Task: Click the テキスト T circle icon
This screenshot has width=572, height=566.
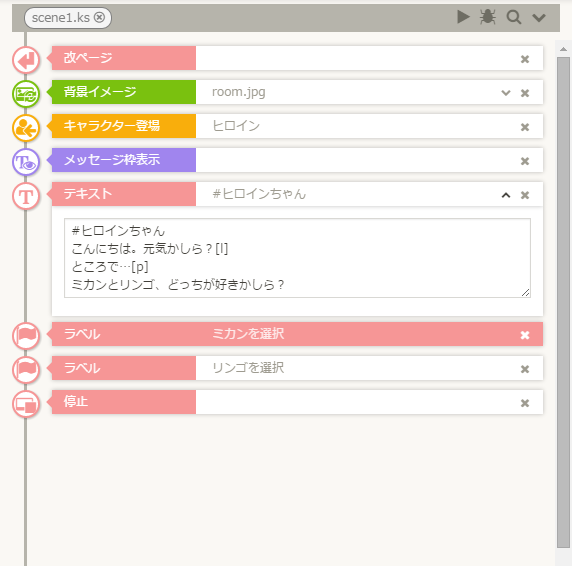Action: point(26,196)
